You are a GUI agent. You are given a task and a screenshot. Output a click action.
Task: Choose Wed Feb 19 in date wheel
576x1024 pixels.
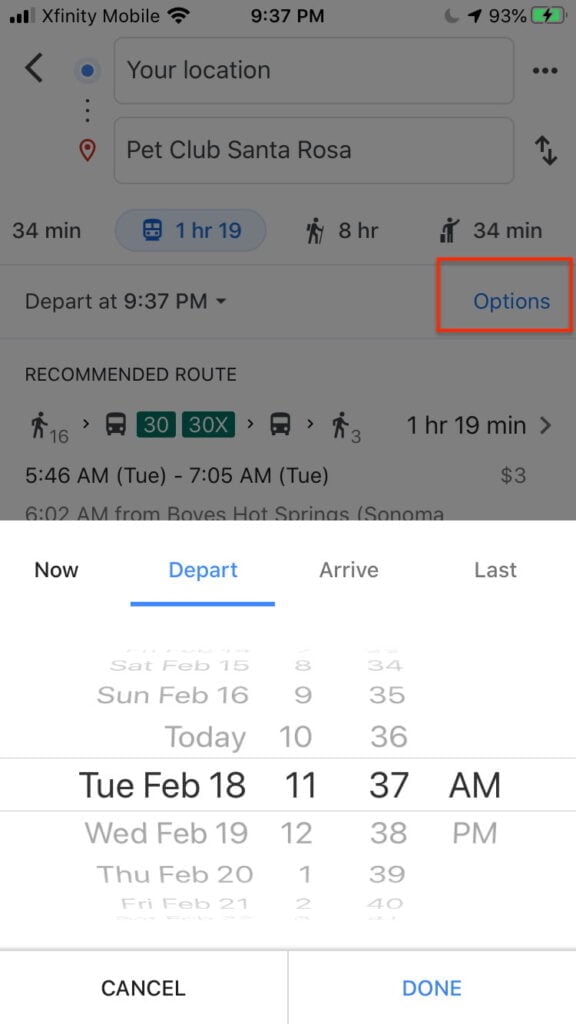point(167,833)
